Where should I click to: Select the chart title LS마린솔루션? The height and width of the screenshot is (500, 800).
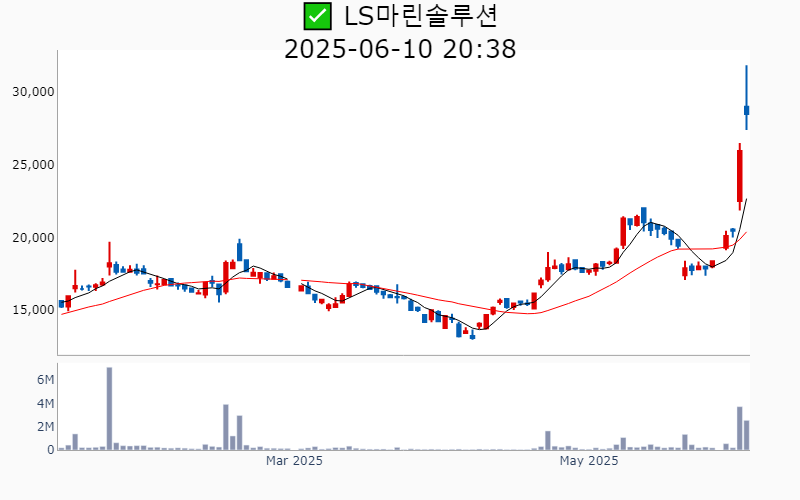pyautogui.click(x=420, y=16)
